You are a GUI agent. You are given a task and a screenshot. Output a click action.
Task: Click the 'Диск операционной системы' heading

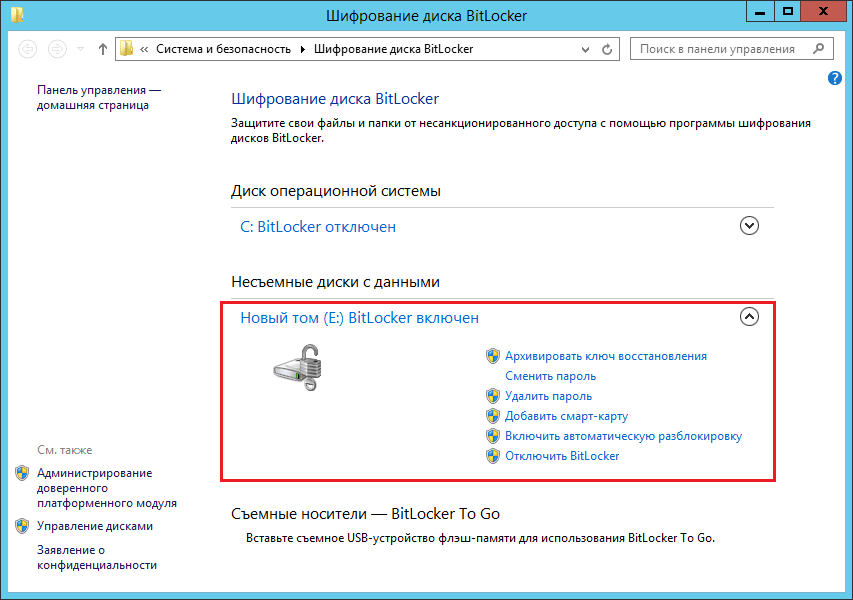point(336,191)
